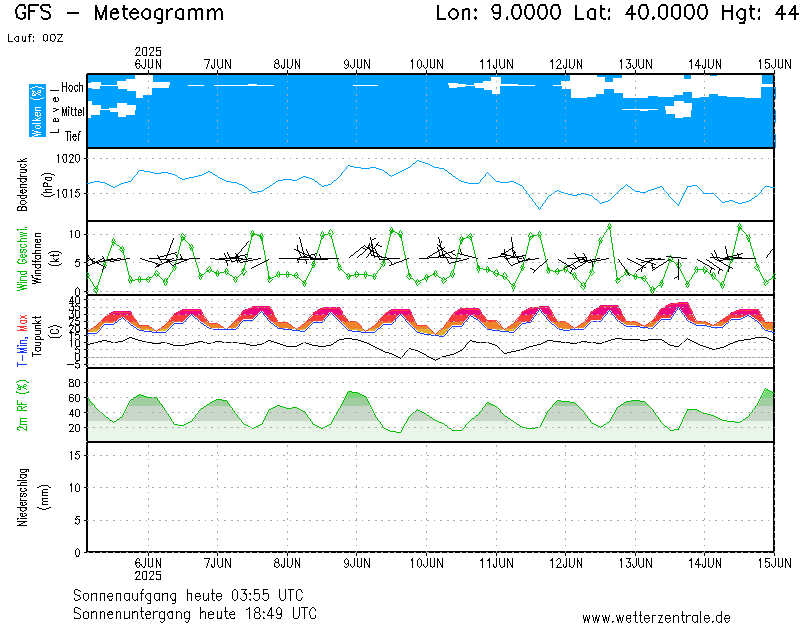The image size is (800, 625).
Task: Click the 'Sonnenaufgang heute 03:55 UTC' line
Action: point(188,595)
